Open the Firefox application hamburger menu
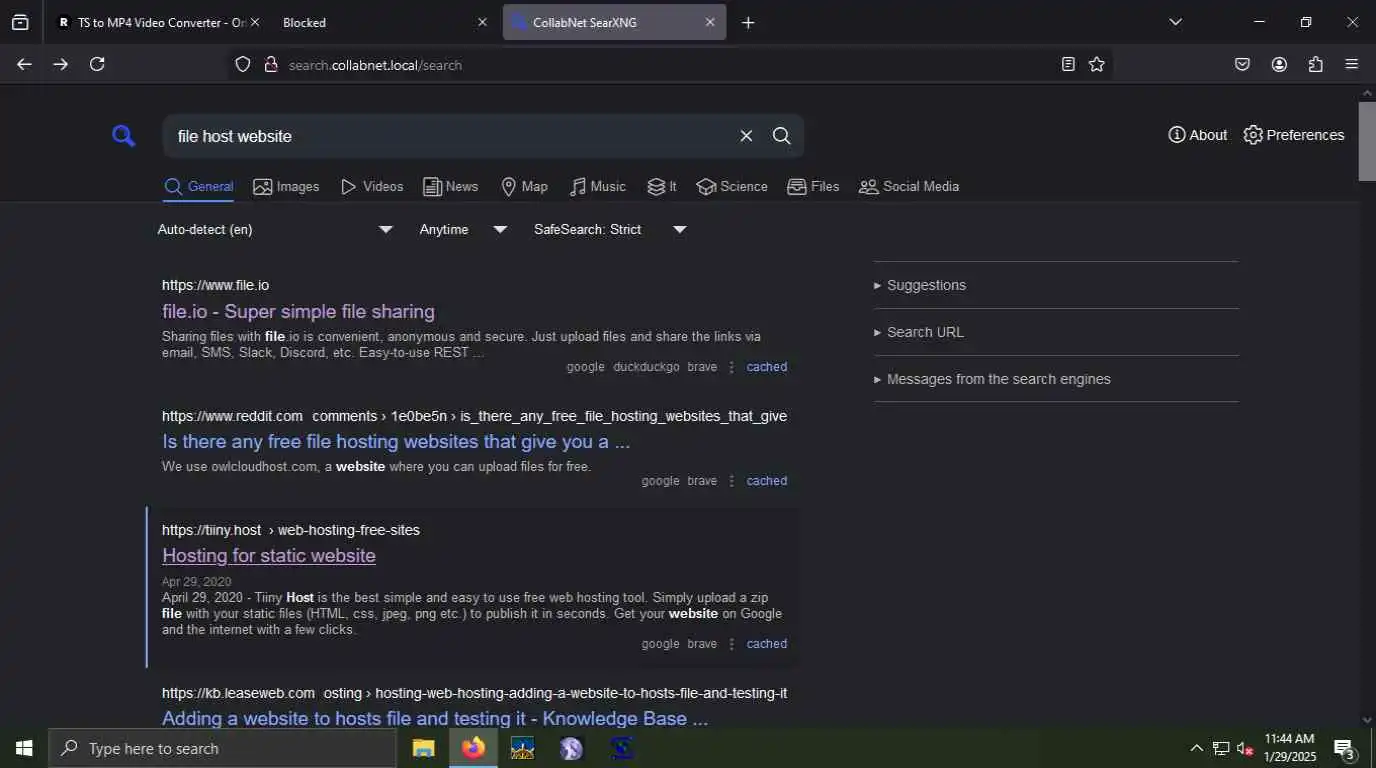 point(1352,64)
